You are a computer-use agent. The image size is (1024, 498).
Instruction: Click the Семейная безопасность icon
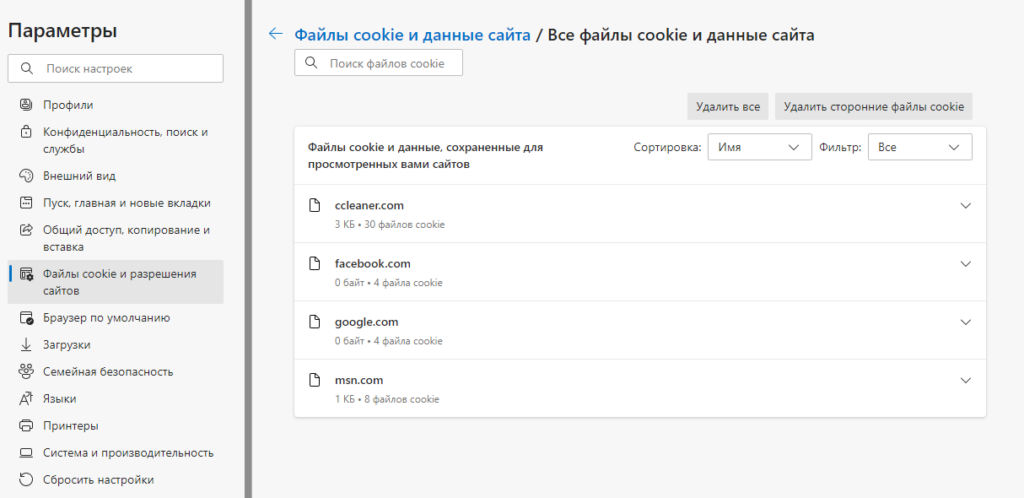(x=27, y=372)
